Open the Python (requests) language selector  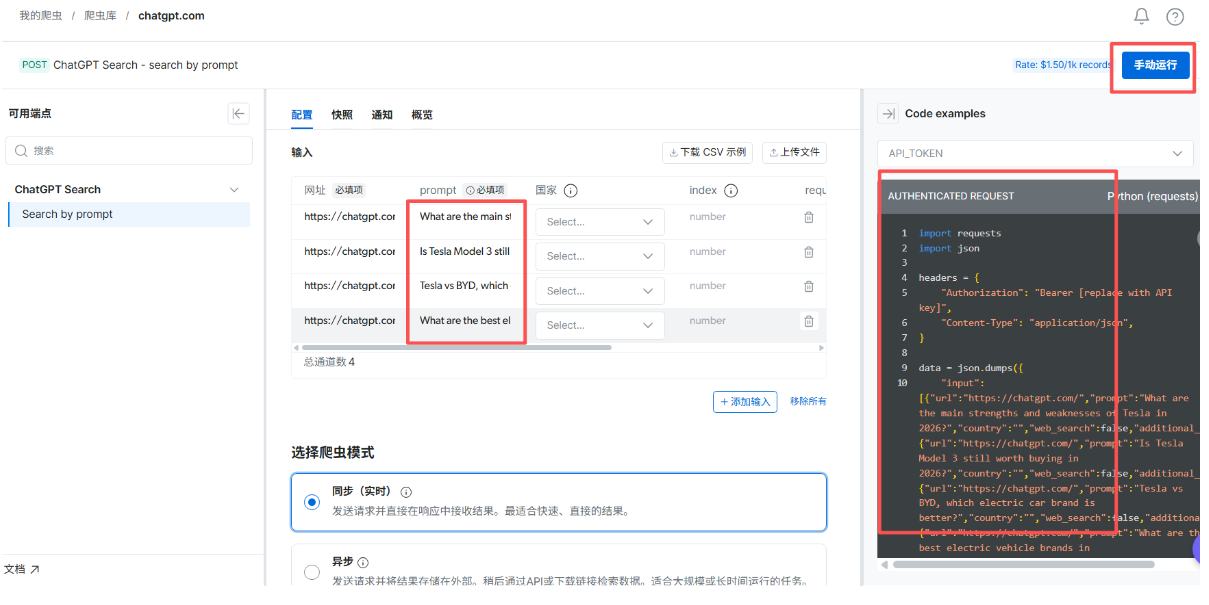point(1152,196)
